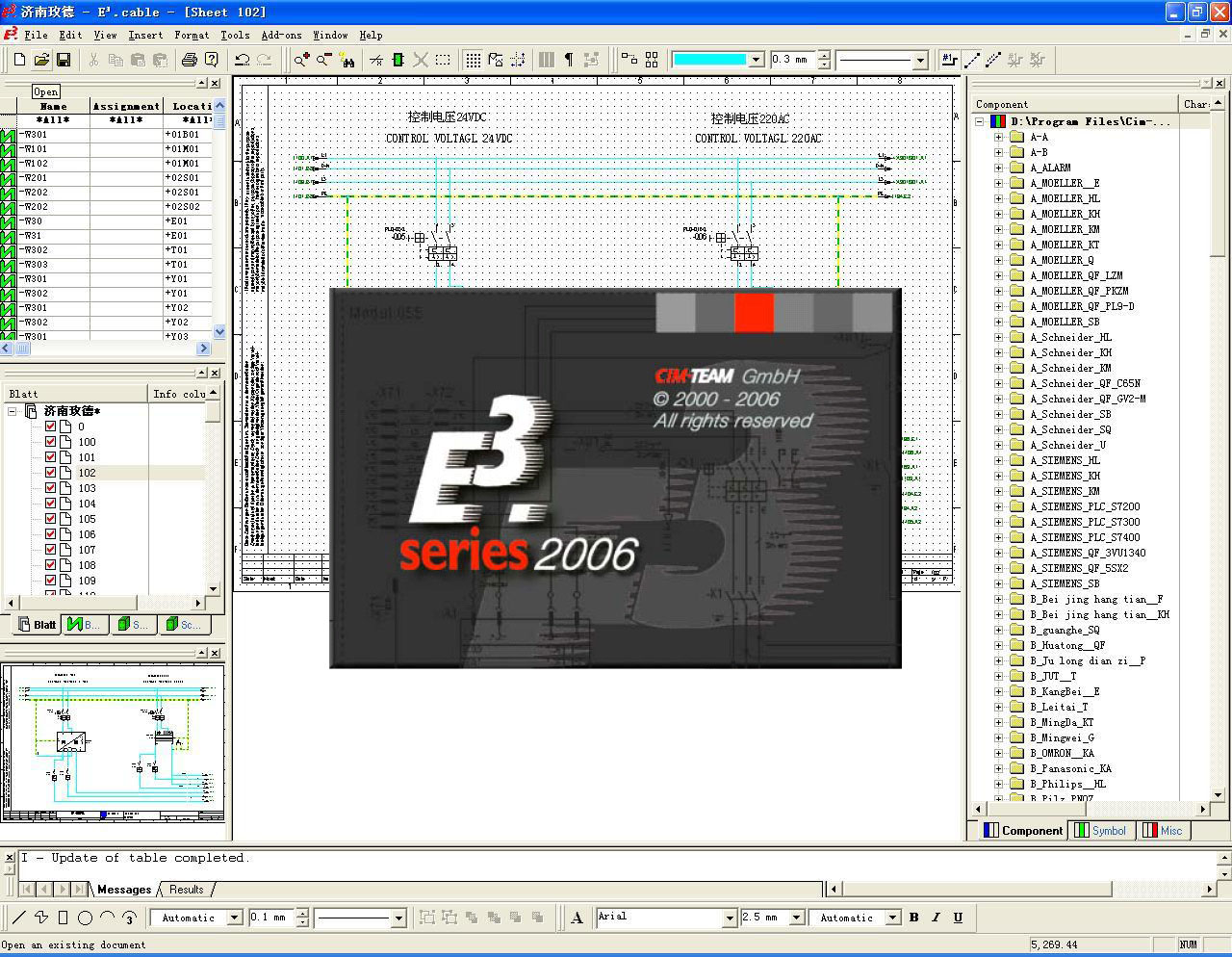This screenshot has height=957, width=1232.
Task: Activate the Text tool letter A icon
Action: pyautogui.click(x=577, y=918)
